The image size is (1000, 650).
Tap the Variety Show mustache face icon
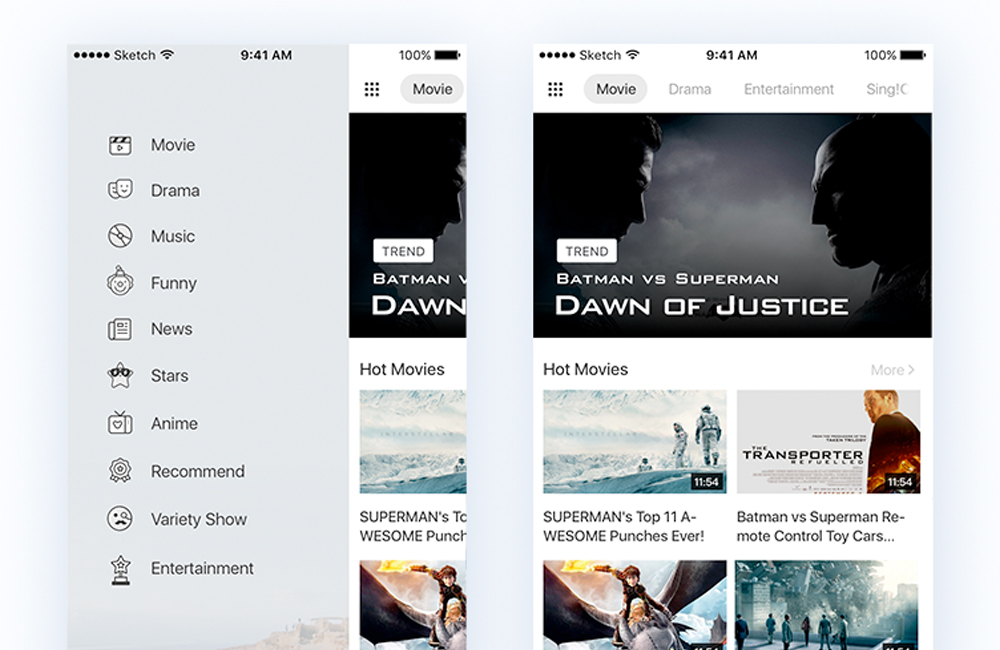click(x=120, y=519)
